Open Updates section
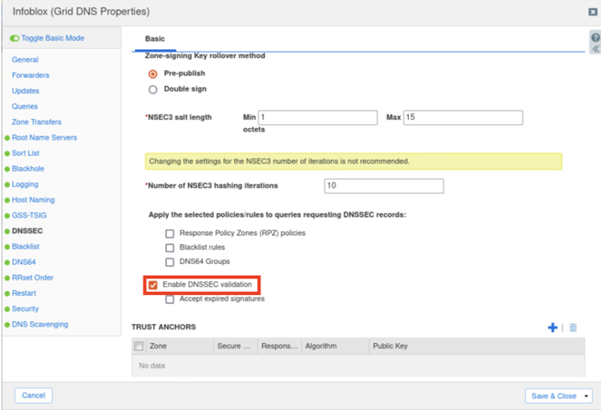Viewport: 601px width, 410px height. coord(25,91)
